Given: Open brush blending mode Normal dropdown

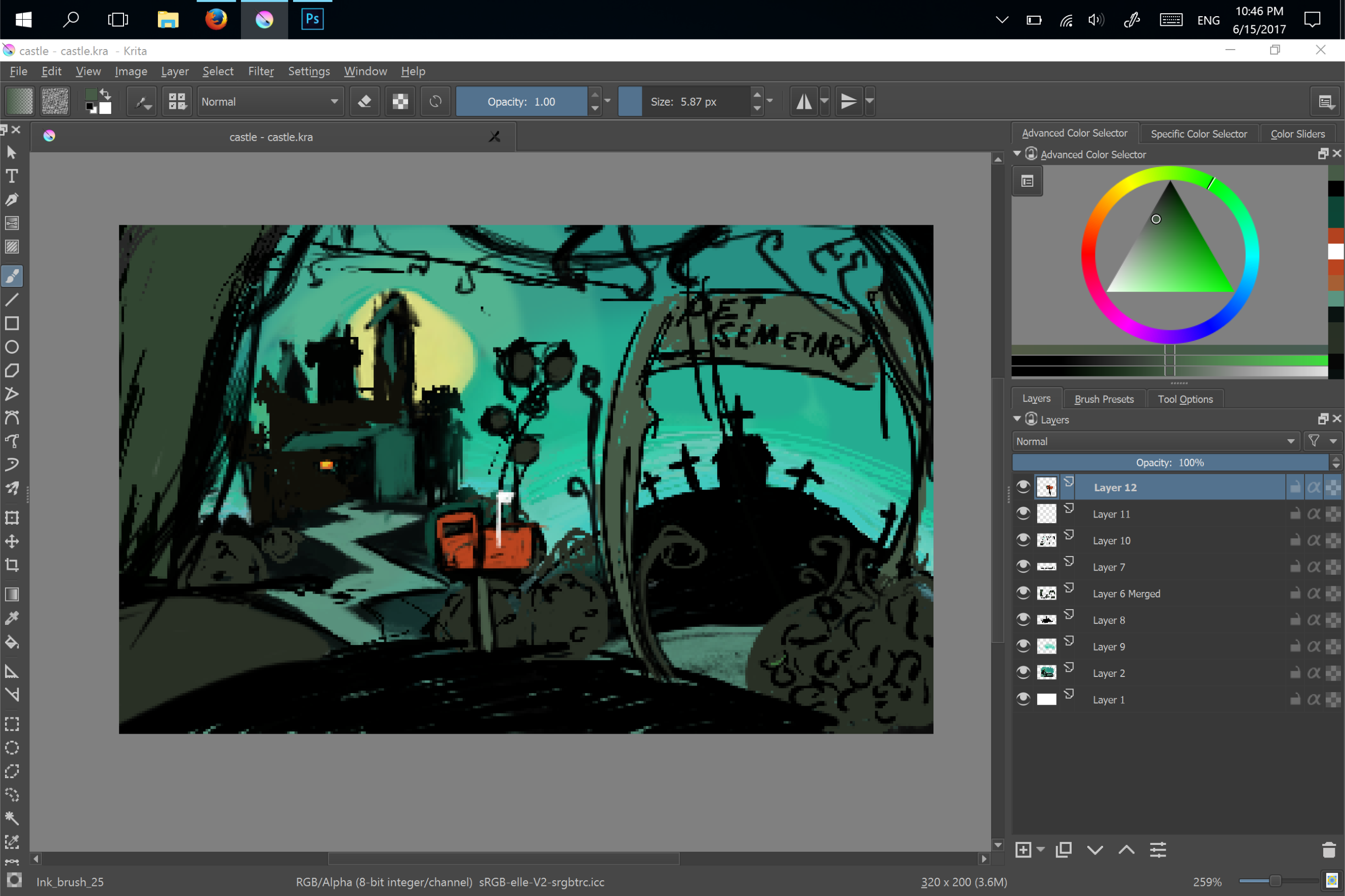Looking at the screenshot, I should tap(270, 102).
